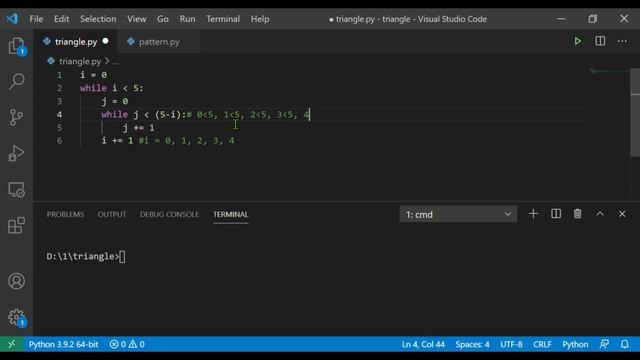Open the View menu
This screenshot has width=640, height=360.
136,19
